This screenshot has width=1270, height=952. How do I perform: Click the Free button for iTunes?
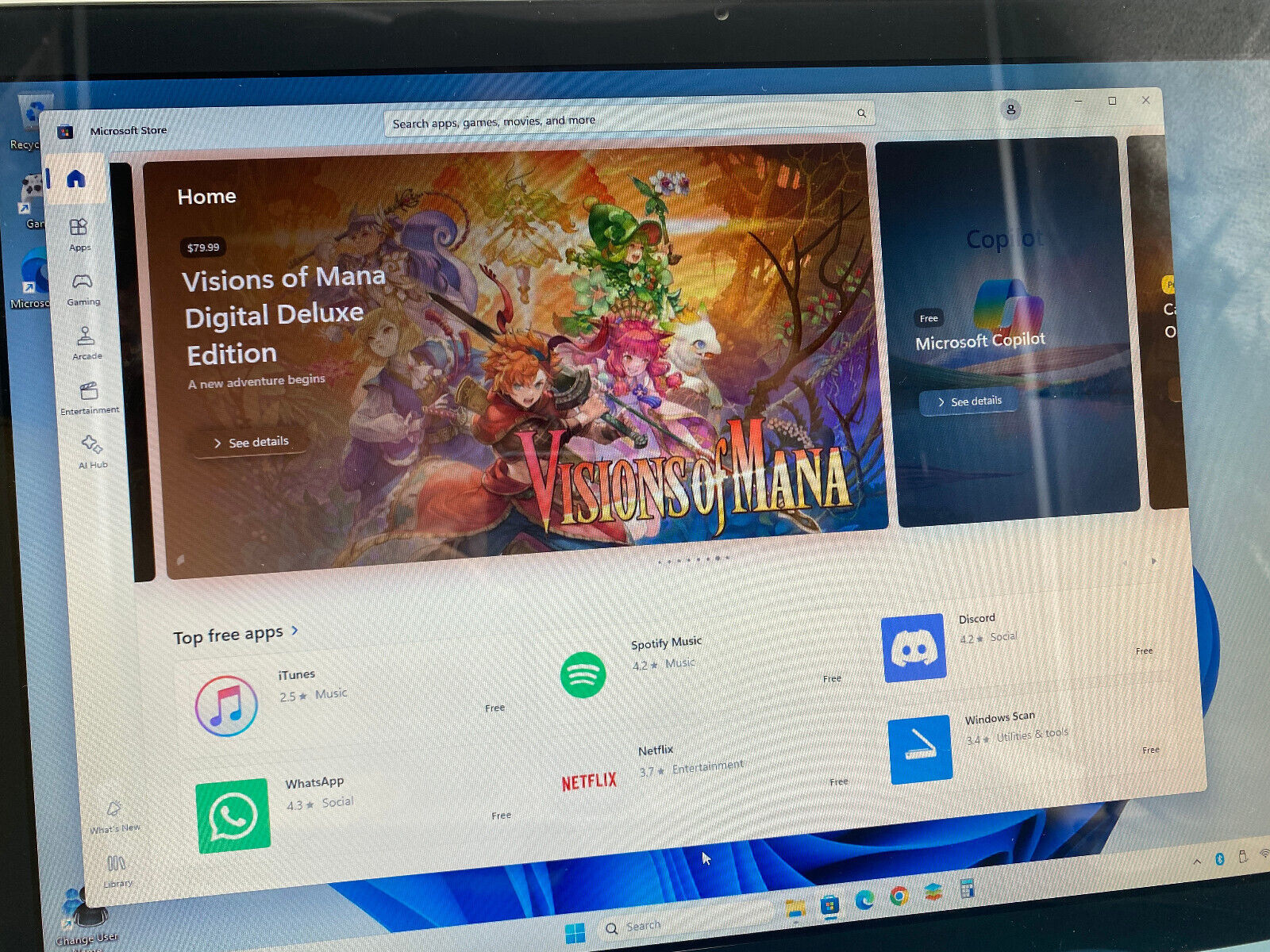tap(495, 708)
